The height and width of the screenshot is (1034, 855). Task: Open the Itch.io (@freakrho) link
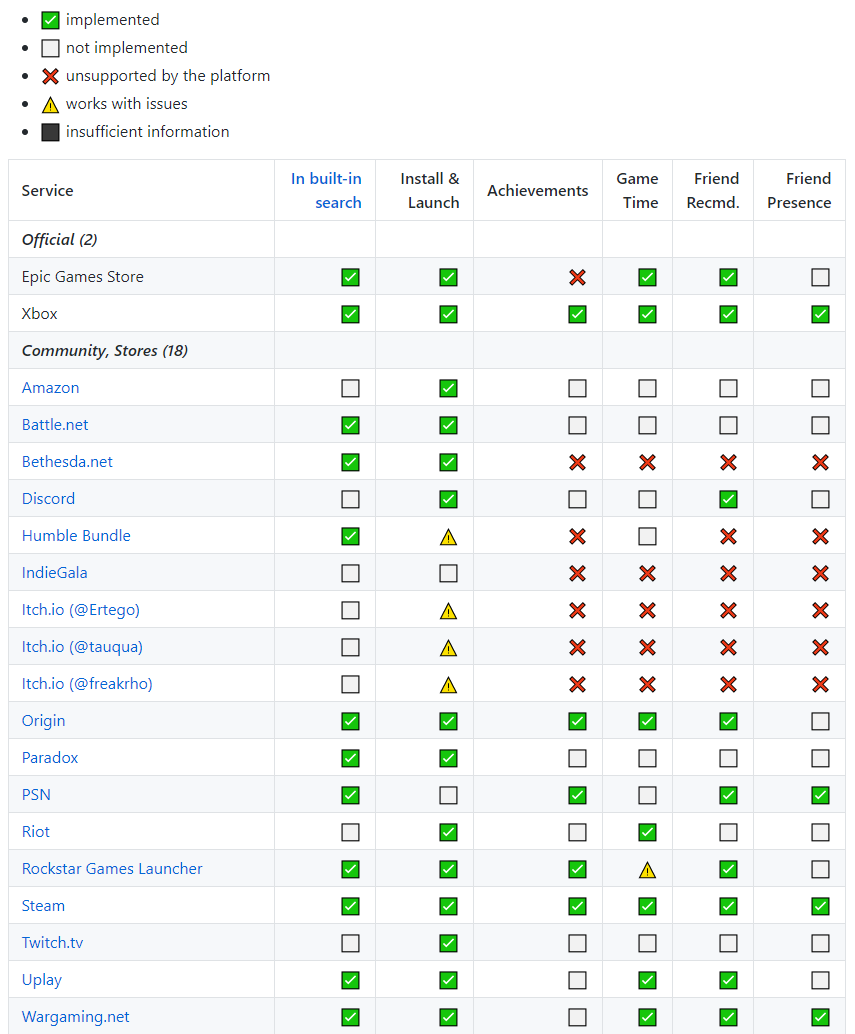pyautogui.click(x=87, y=684)
